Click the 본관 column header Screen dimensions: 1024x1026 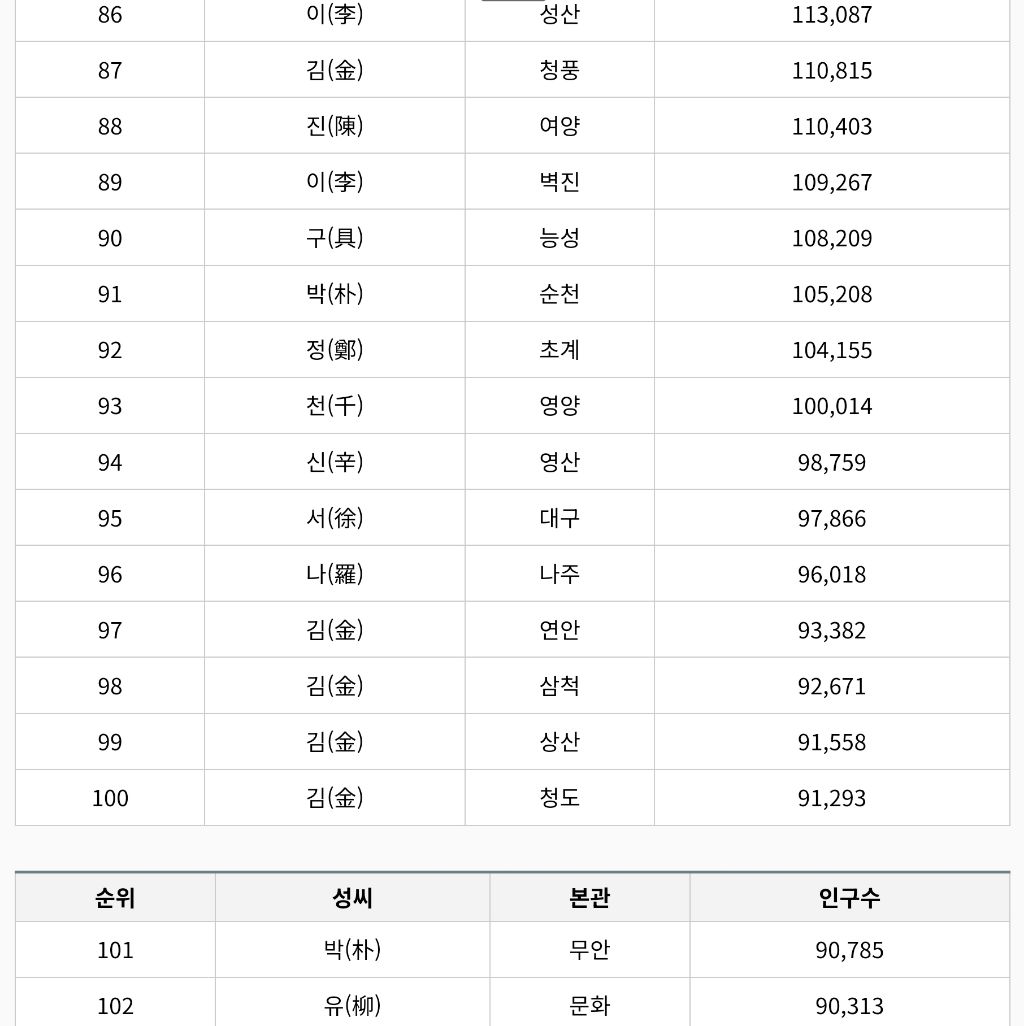pyautogui.click(x=590, y=898)
